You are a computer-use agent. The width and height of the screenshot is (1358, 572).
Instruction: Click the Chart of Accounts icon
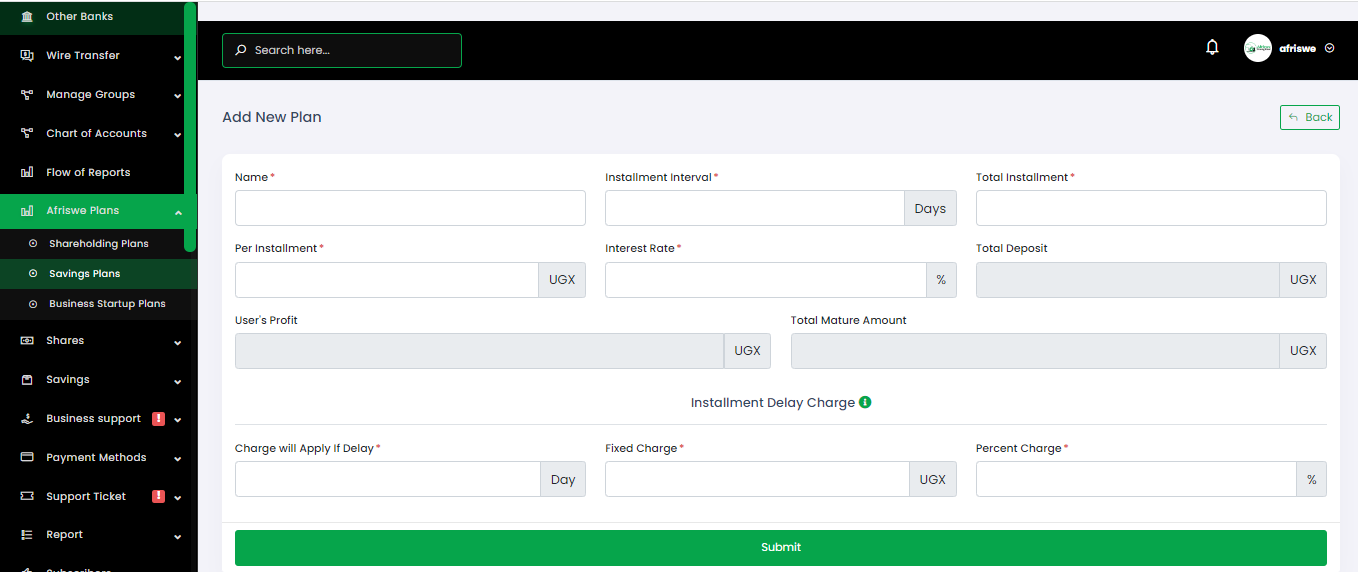coord(27,134)
